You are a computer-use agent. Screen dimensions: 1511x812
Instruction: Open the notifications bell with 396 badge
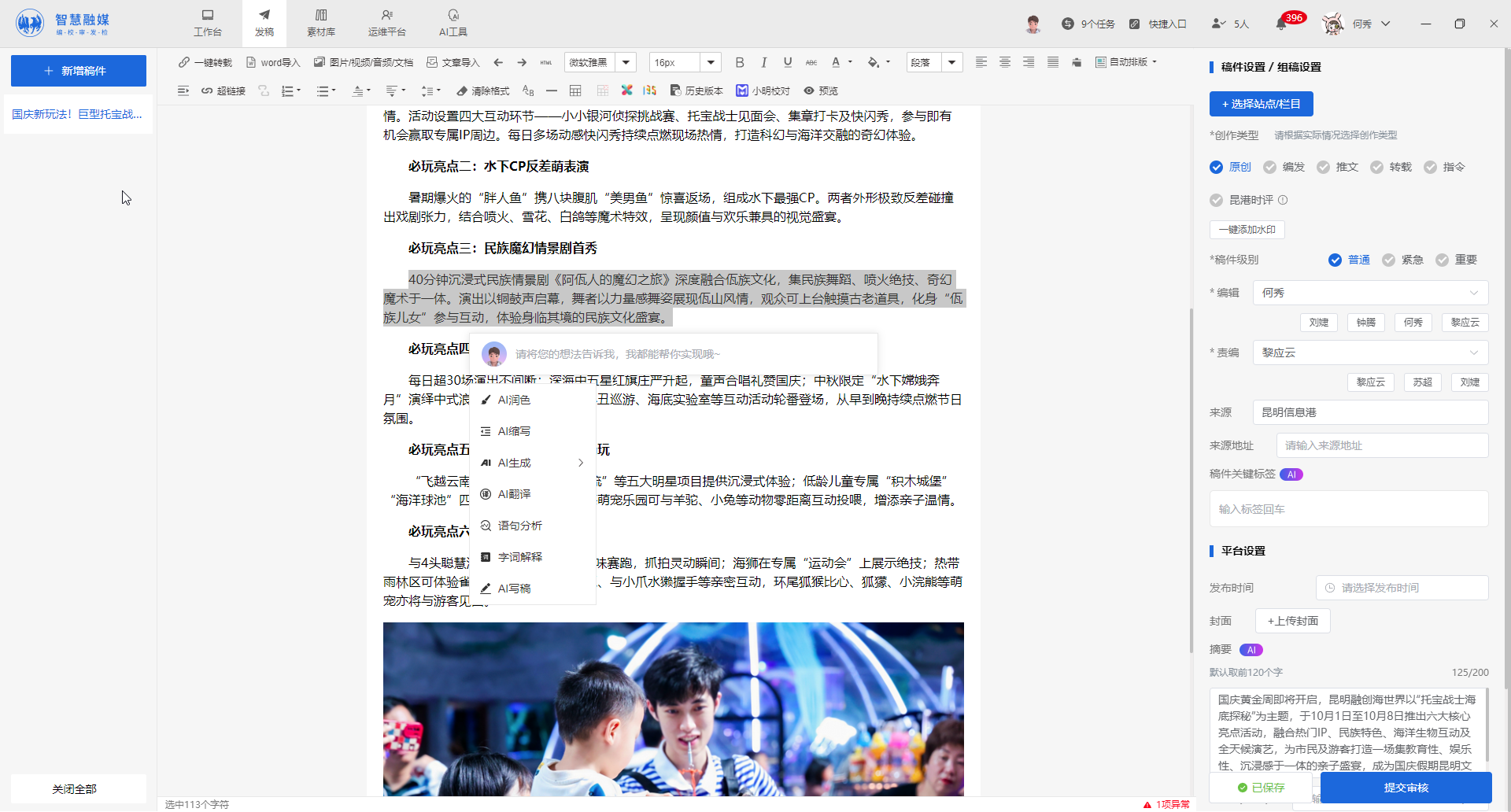click(1280, 24)
